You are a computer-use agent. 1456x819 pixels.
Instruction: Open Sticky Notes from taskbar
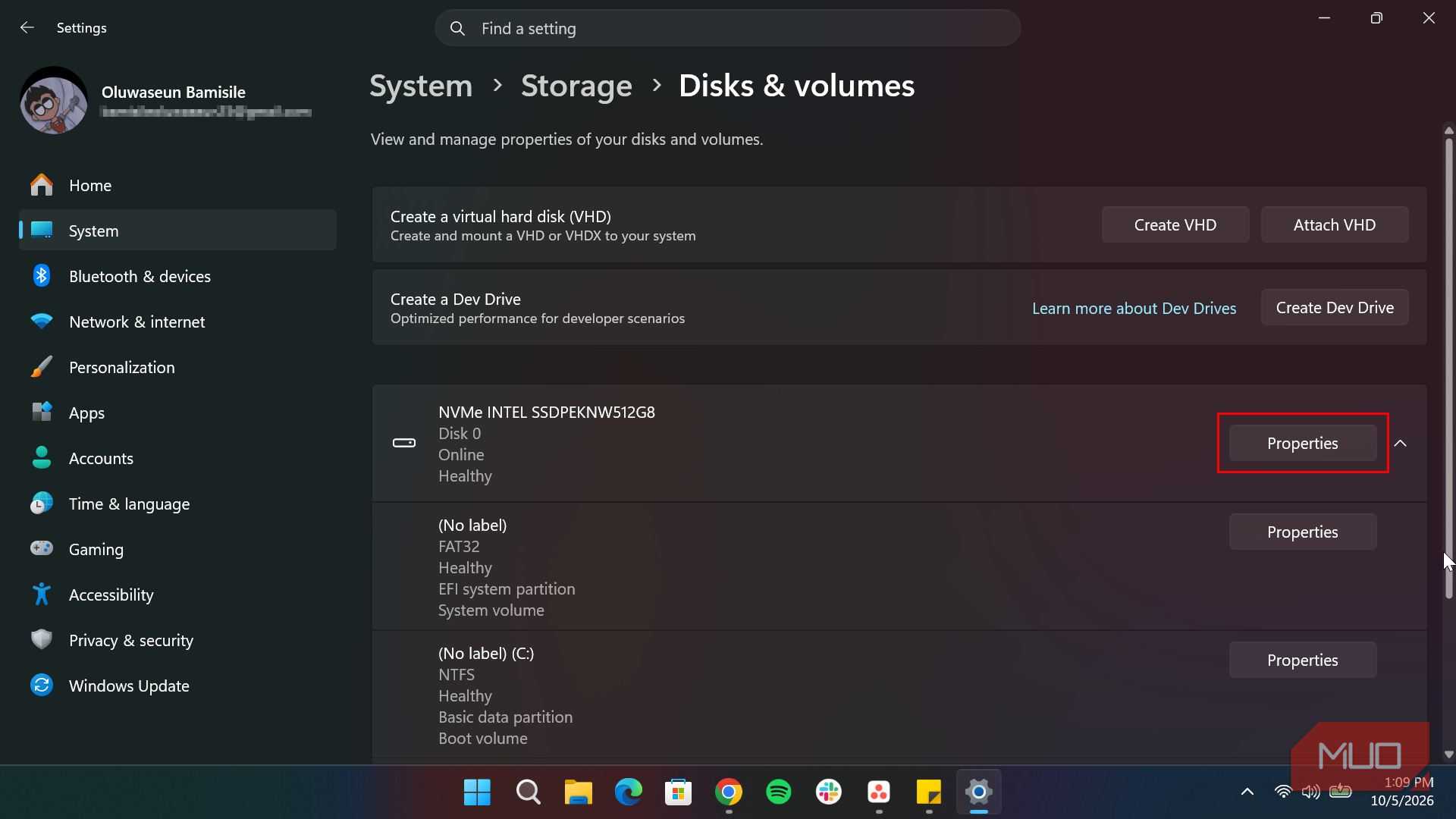[928, 792]
